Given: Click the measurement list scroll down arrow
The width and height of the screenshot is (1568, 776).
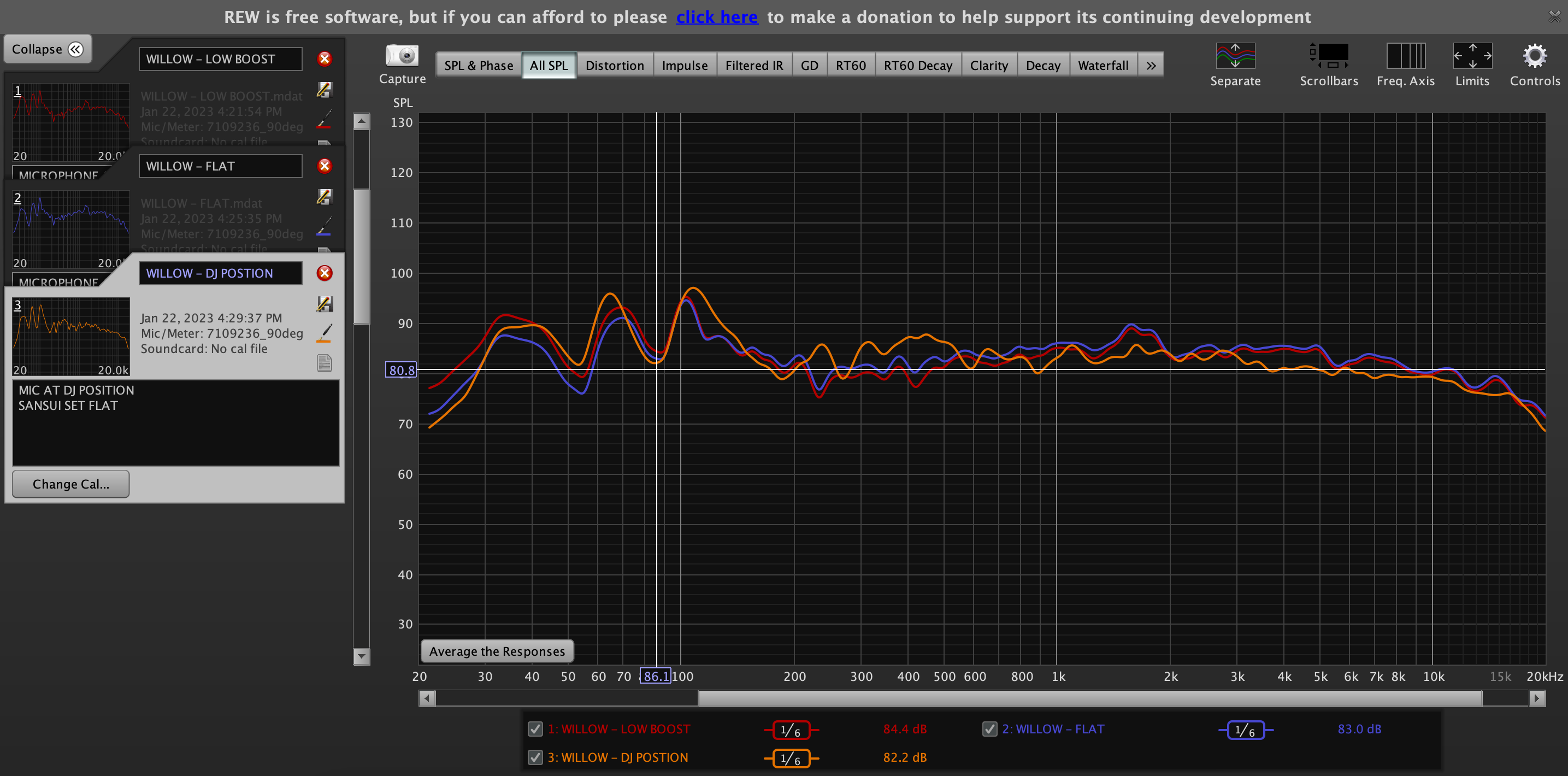Looking at the screenshot, I should coord(362,656).
